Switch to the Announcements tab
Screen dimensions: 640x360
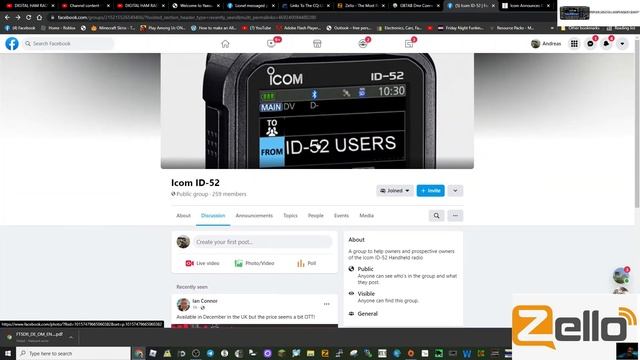click(x=254, y=216)
